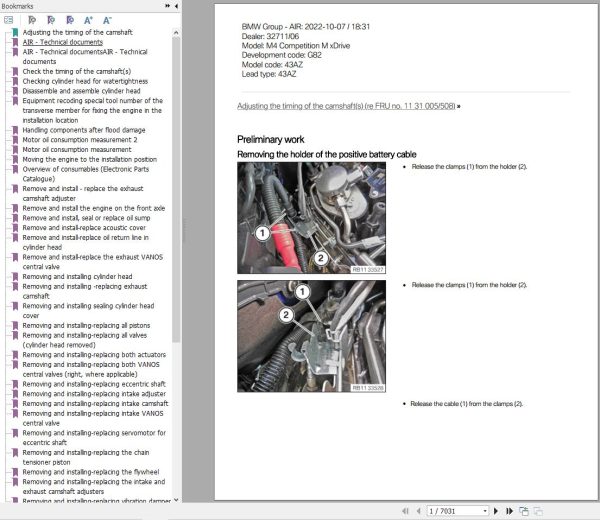Click the grayed next view icon in status bar
The height and width of the screenshot is (520, 600).
(538, 511)
